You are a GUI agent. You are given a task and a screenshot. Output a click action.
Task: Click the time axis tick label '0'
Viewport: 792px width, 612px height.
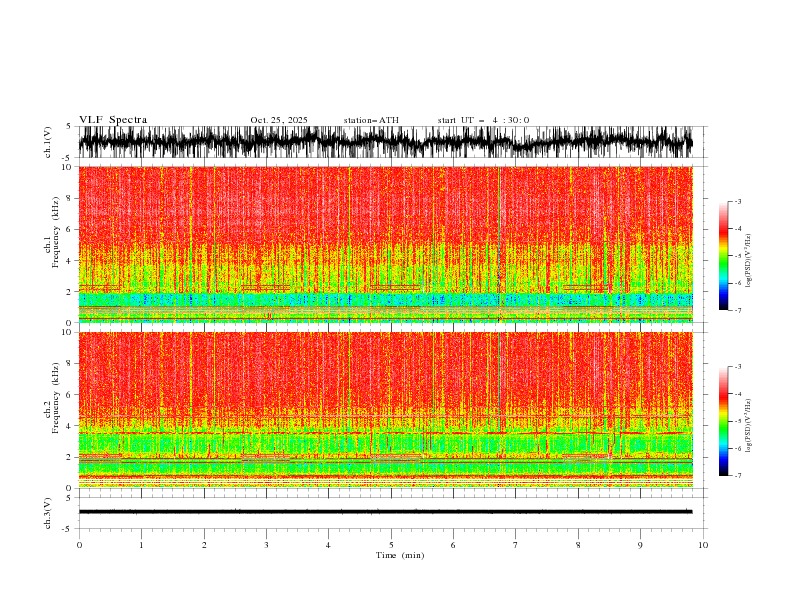[79, 545]
